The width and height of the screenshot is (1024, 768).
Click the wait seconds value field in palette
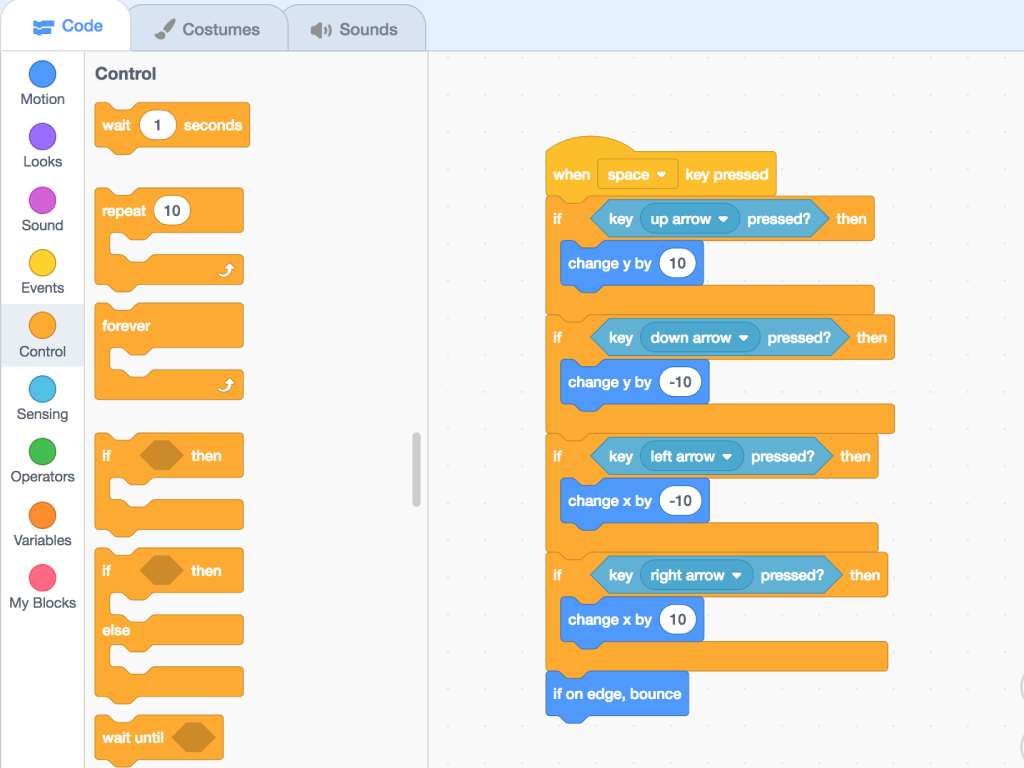point(157,125)
